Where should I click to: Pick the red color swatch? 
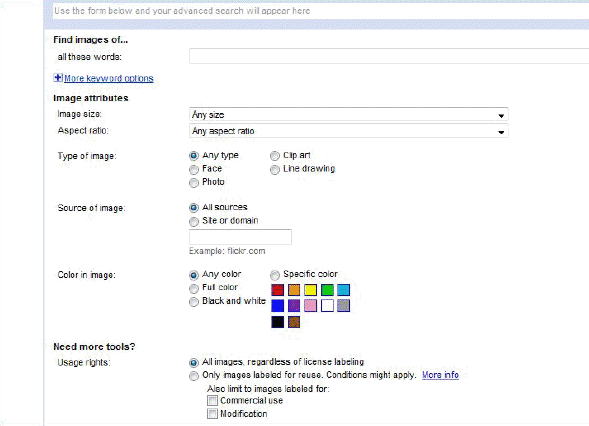[278, 290]
